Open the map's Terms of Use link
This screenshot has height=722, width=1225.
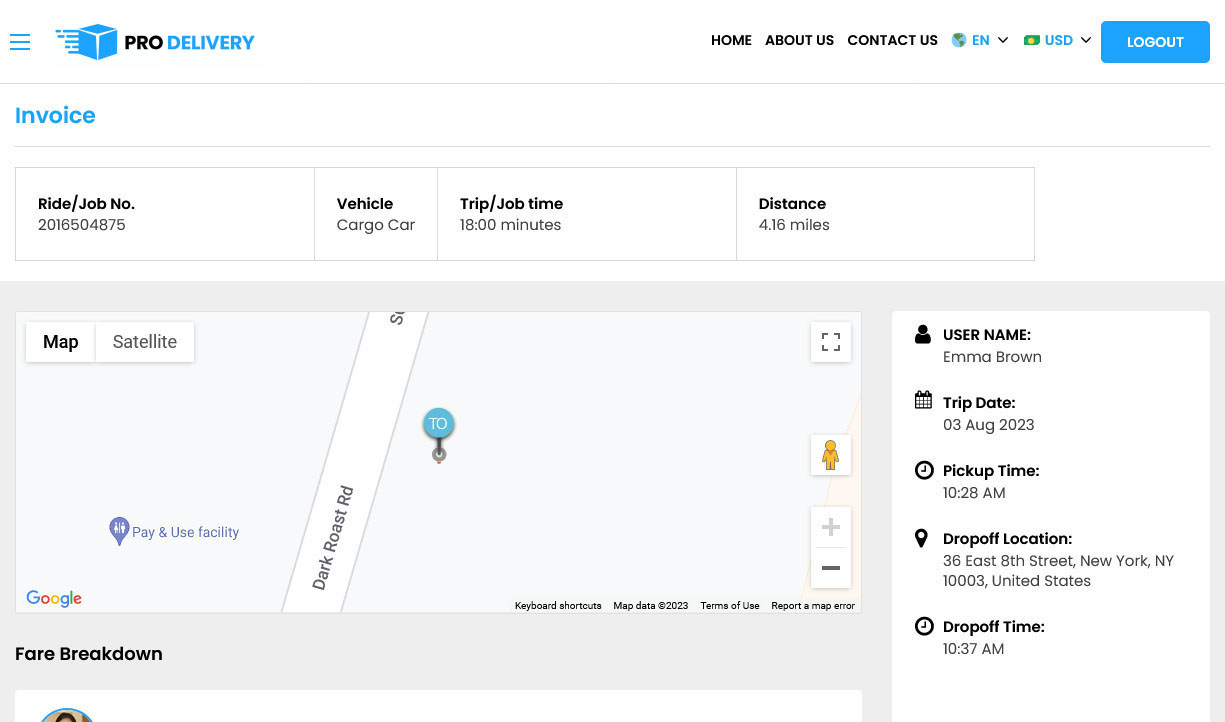(730, 605)
